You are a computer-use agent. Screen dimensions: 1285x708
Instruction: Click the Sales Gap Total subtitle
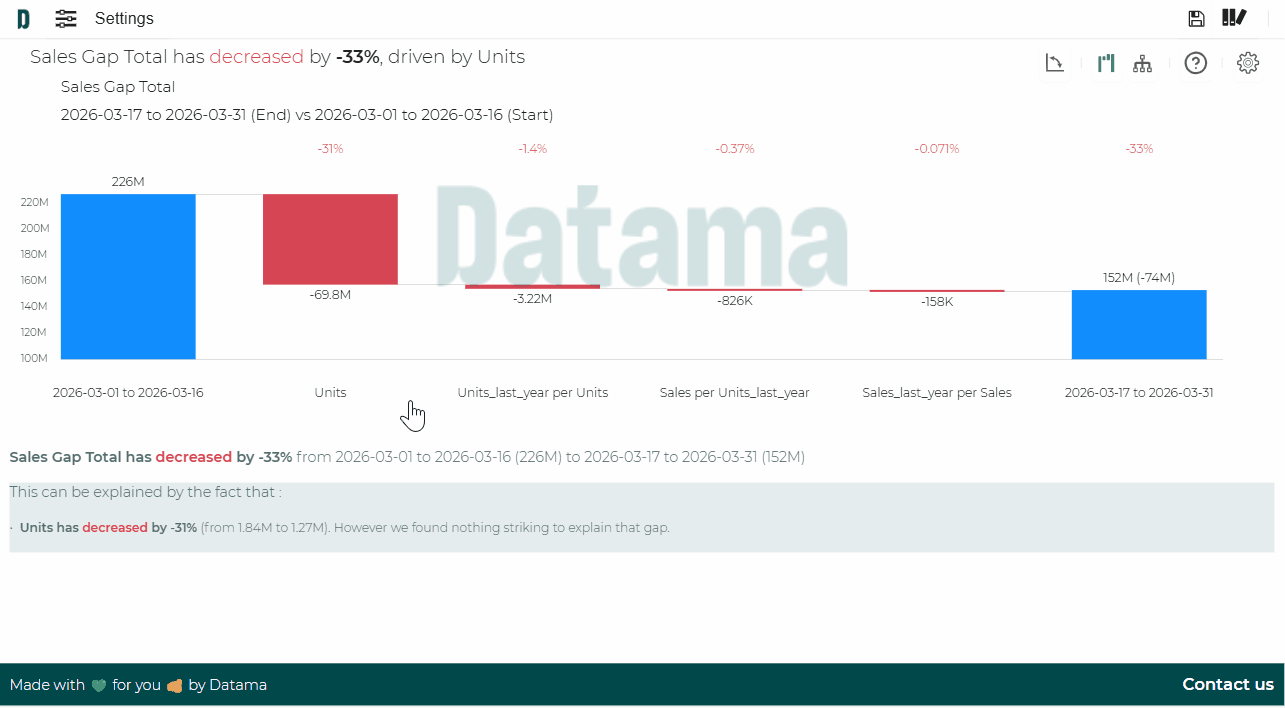[118, 87]
